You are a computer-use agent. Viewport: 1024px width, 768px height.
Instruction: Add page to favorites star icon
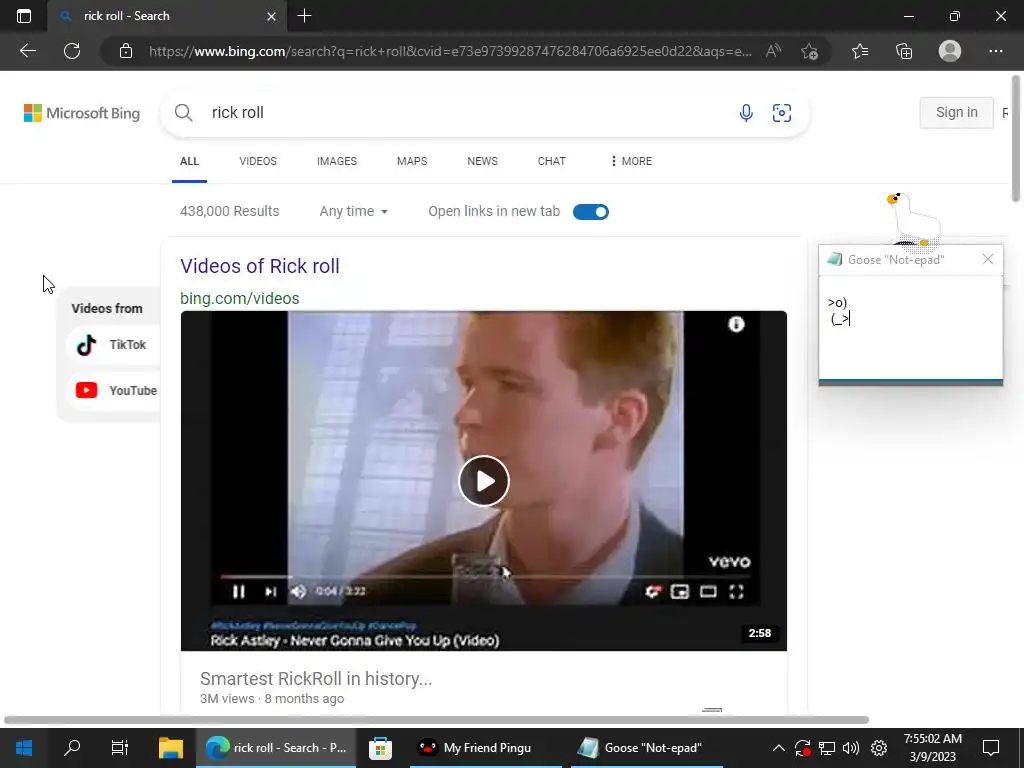[x=809, y=51]
